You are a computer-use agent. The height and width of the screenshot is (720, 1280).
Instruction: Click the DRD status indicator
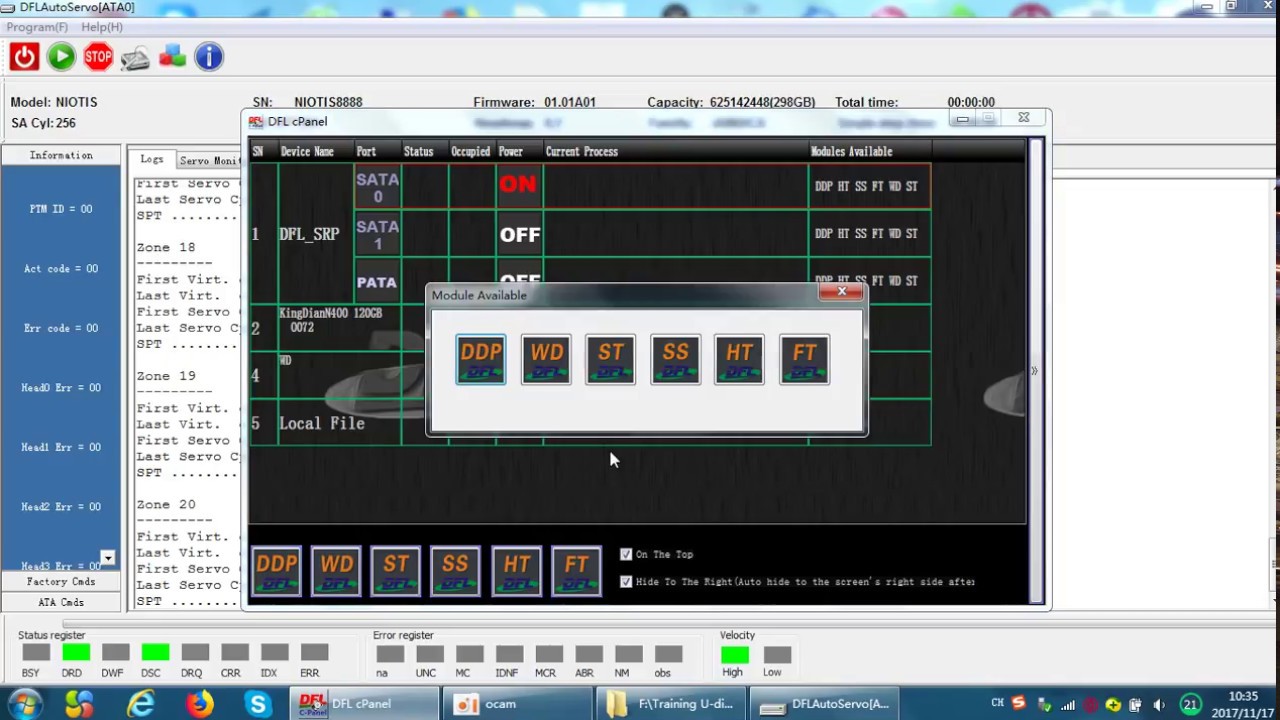pos(76,653)
